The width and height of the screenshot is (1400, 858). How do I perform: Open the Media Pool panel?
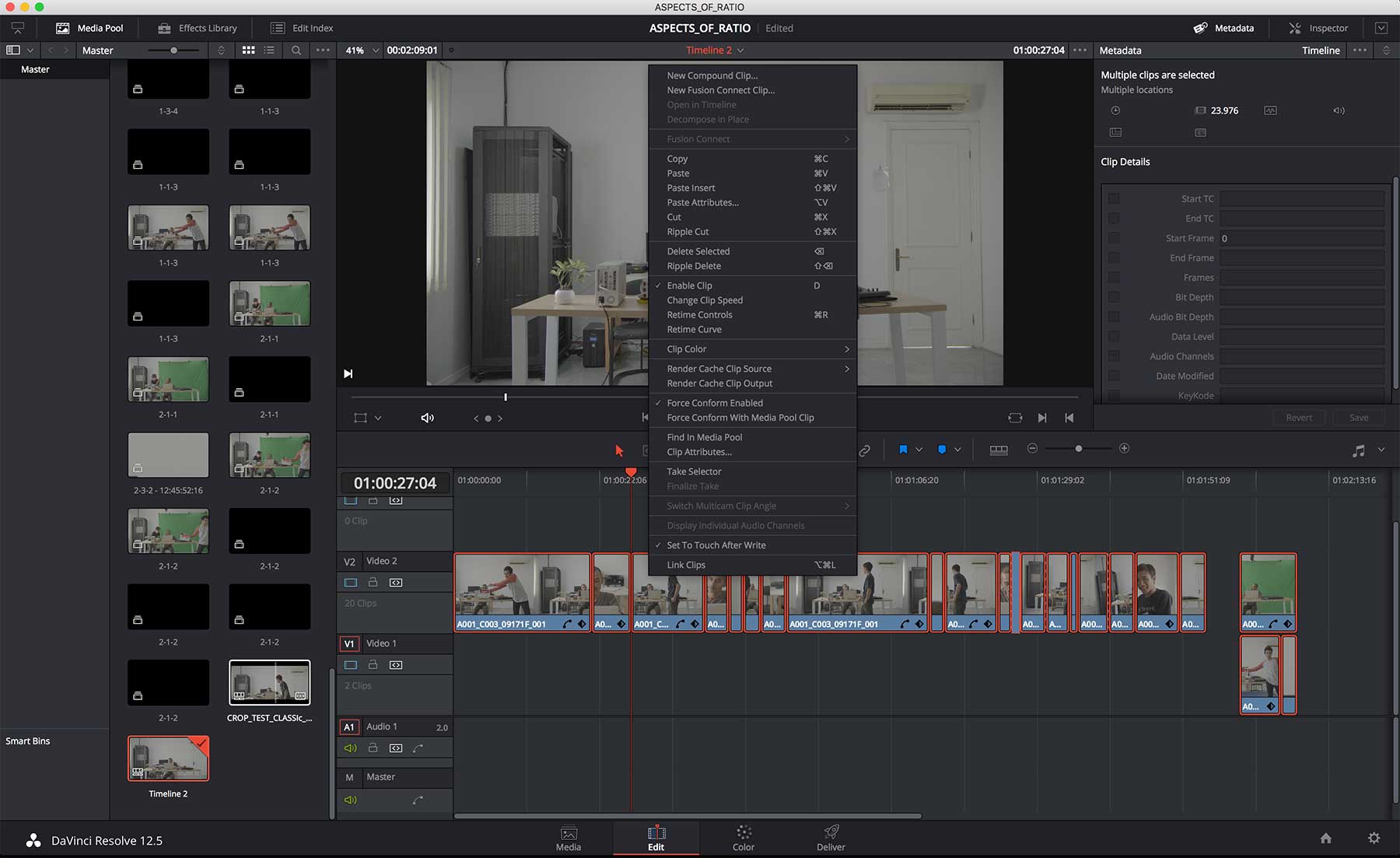pyautogui.click(x=89, y=28)
